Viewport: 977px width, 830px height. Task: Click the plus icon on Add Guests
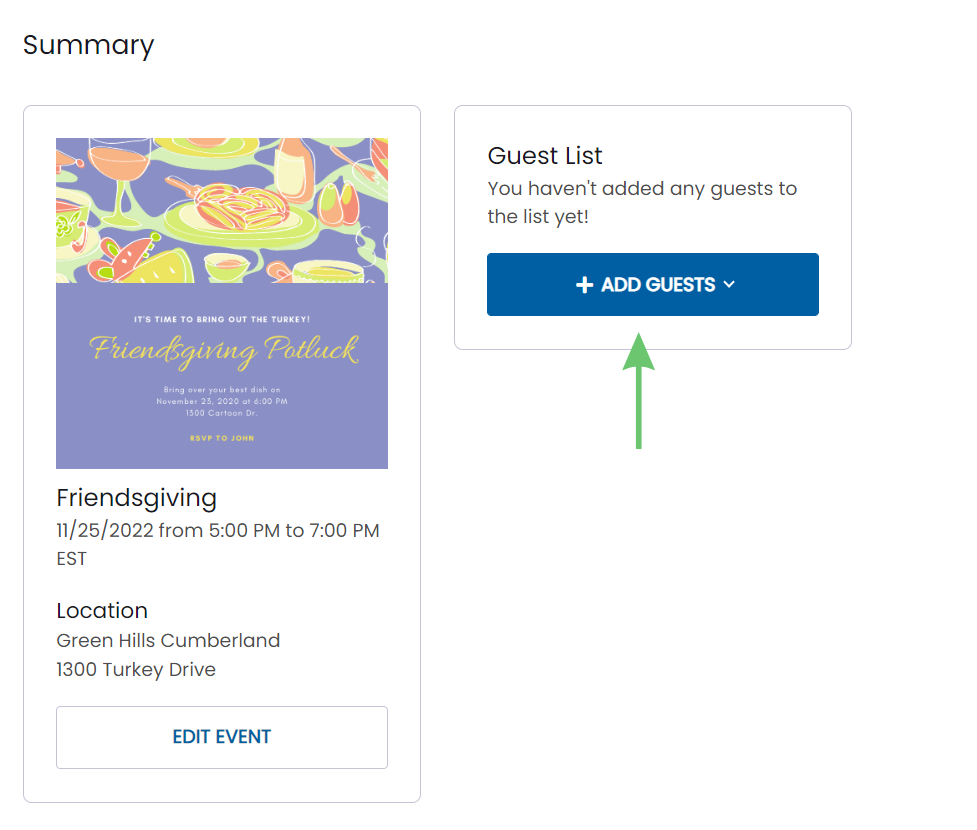584,285
